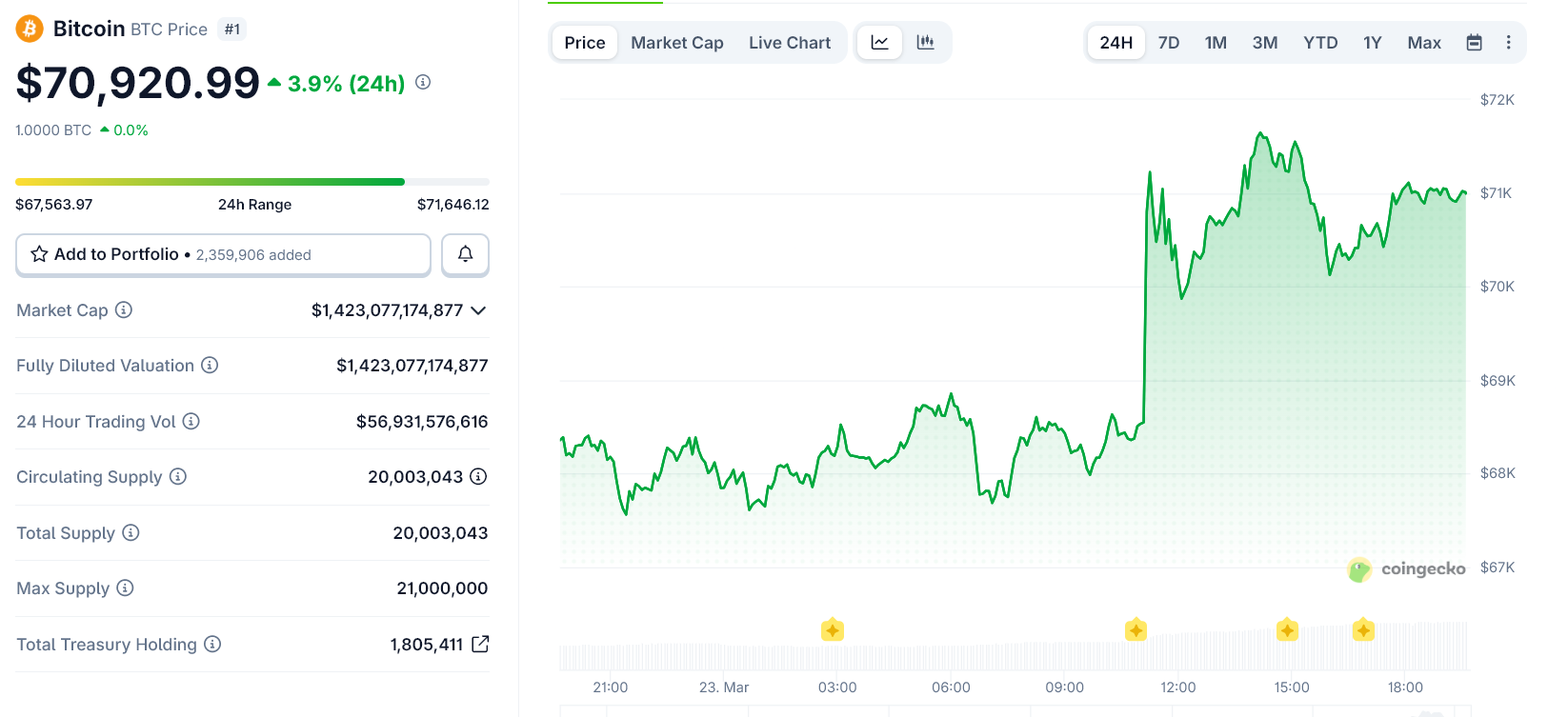Click the 24h Range progress bar
This screenshot has height=717, width=1568.
tap(252, 182)
